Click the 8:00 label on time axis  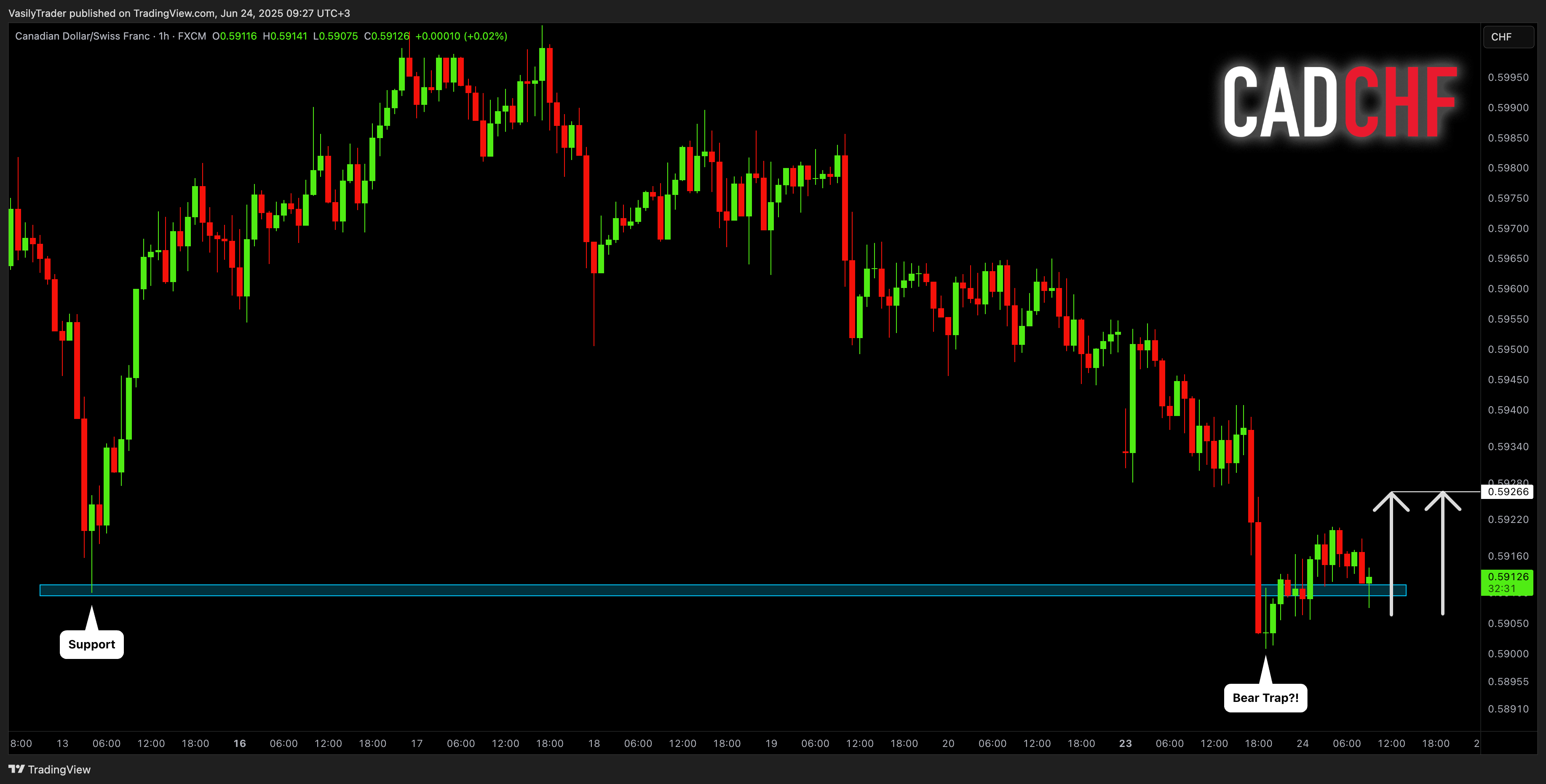click(21, 743)
